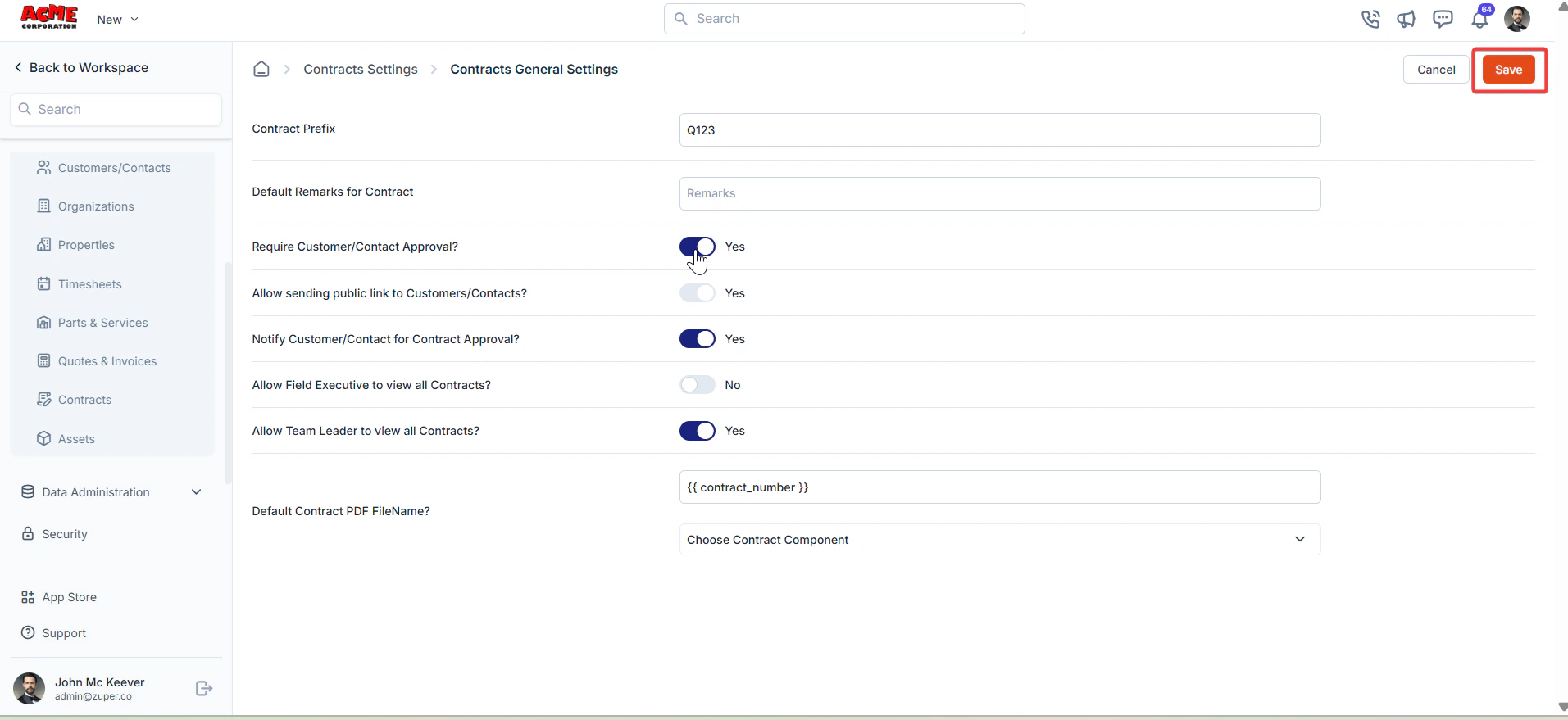Click the Parts & Services label

point(103,322)
